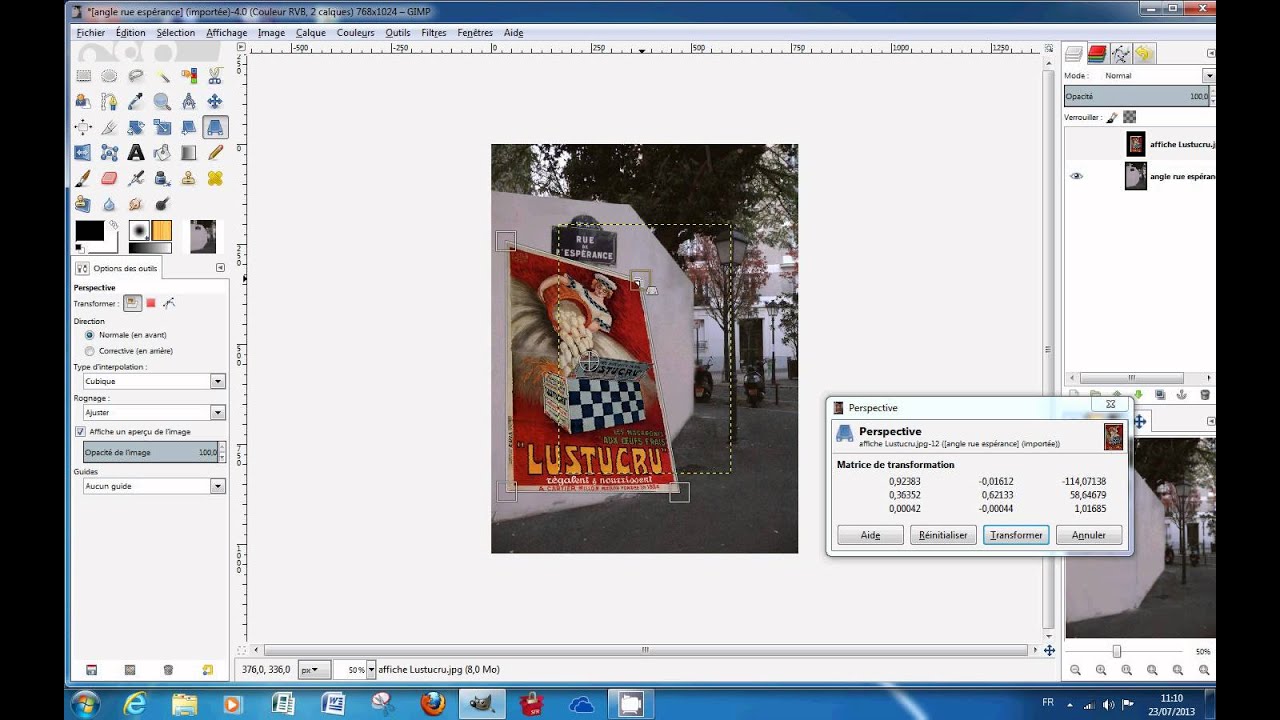Image resolution: width=1280 pixels, height=720 pixels.
Task: Select the Fuzzy Select magic wand tool
Action: pyautogui.click(x=162, y=75)
